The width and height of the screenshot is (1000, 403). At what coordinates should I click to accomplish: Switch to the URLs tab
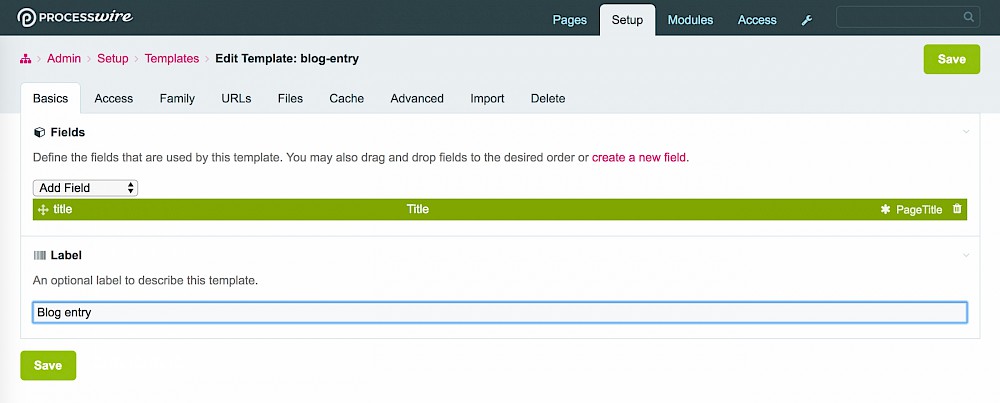[x=236, y=98]
